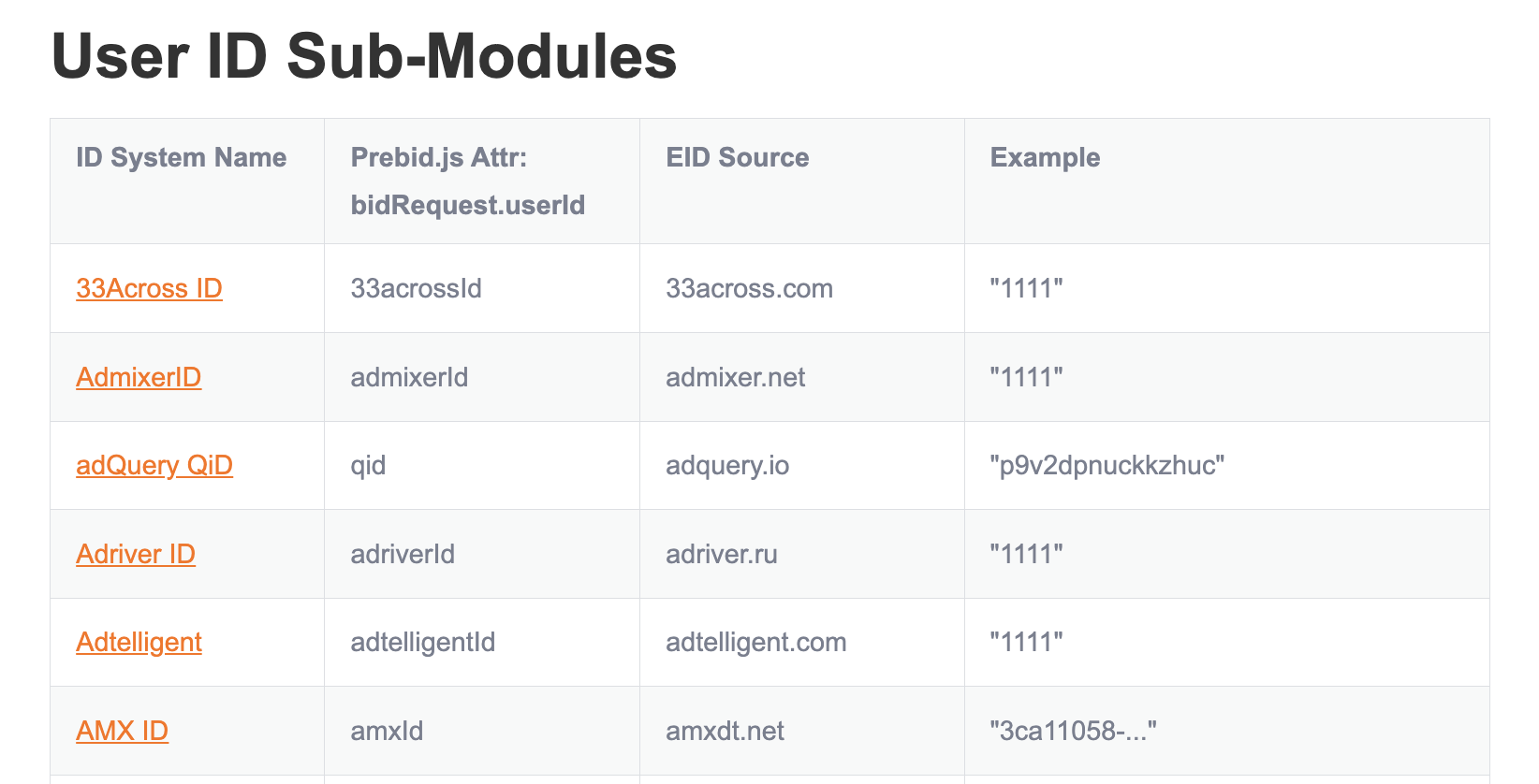This screenshot has height=784, width=1539.
Task: Click the 33acrossId attribute cell
Action: pyautogui.click(x=416, y=288)
